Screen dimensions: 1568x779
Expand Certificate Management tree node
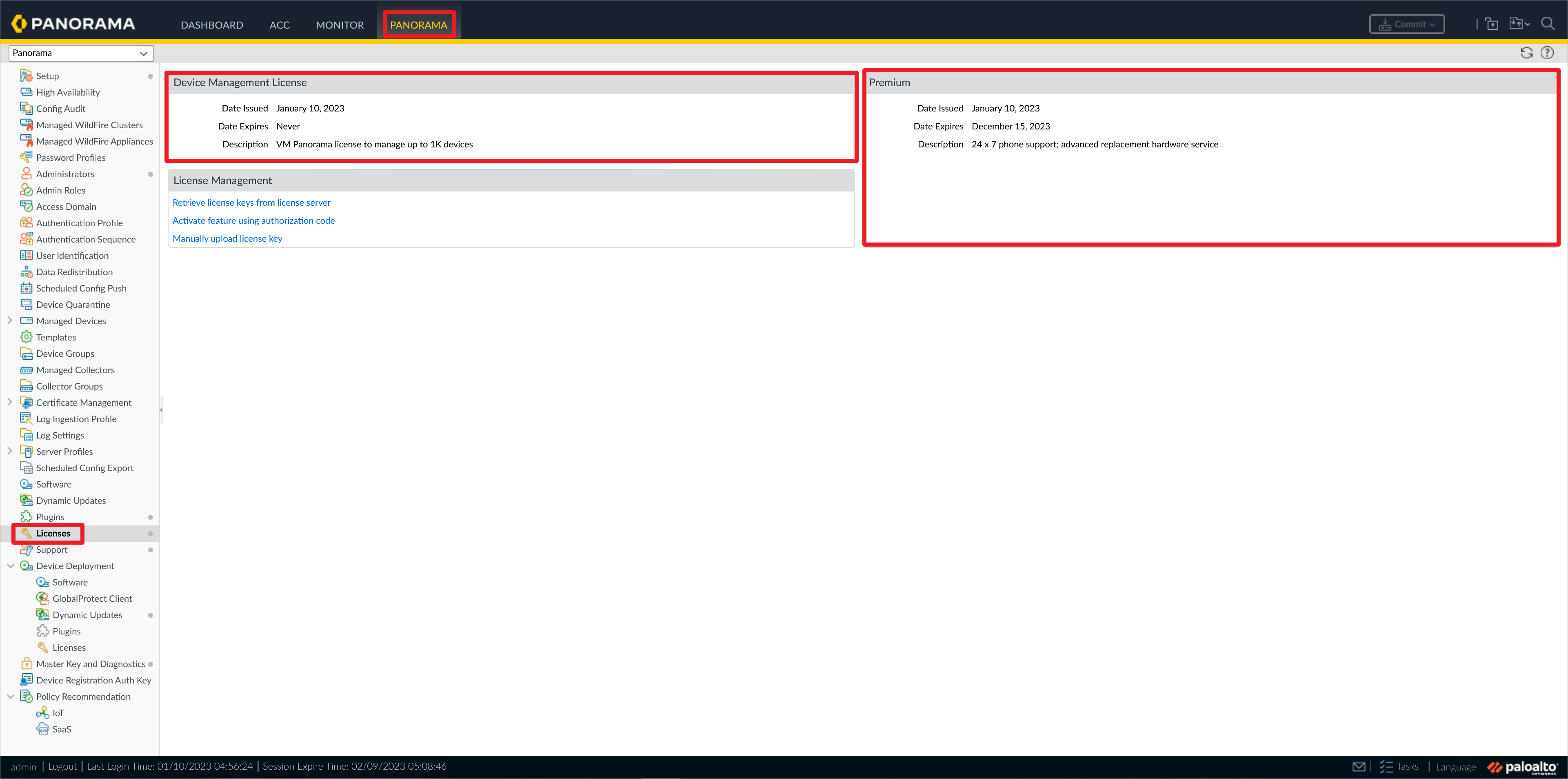10,402
